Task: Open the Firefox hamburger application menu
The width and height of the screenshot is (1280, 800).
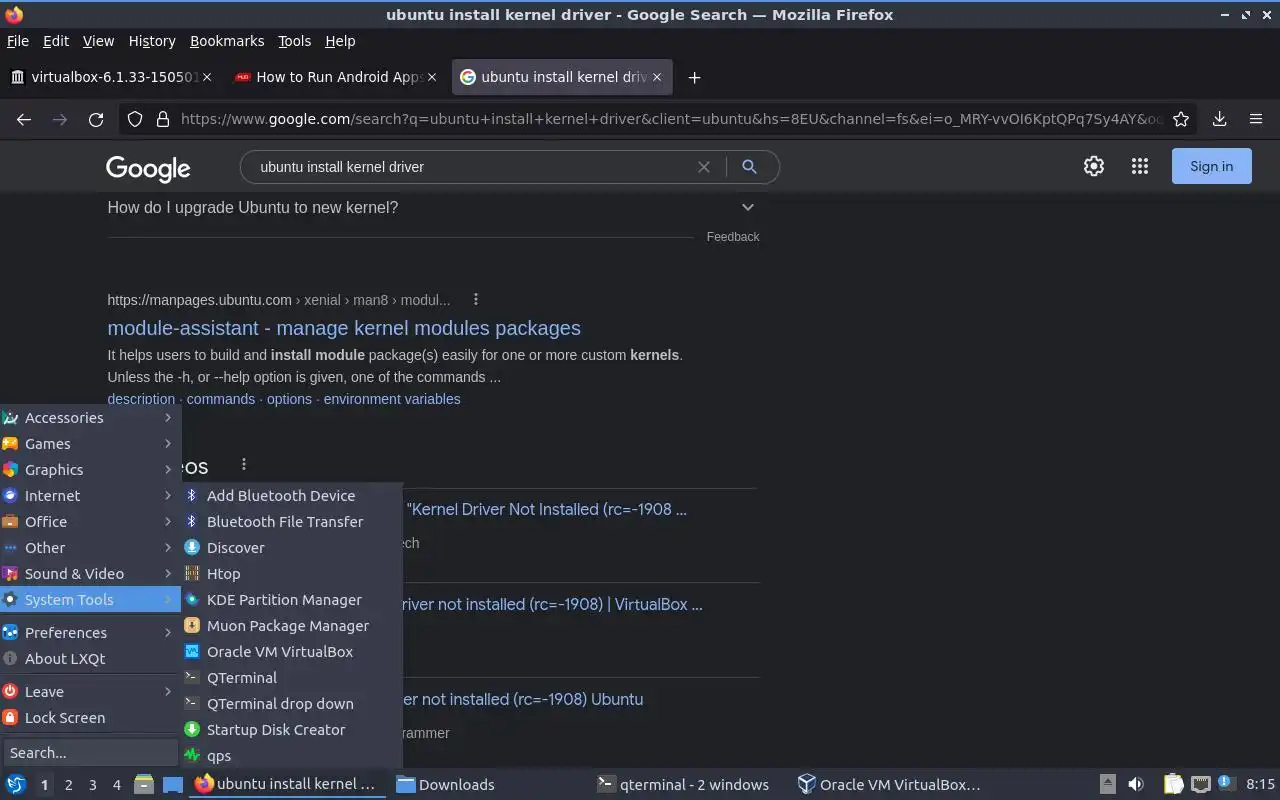Action: tap(1256, 119)
